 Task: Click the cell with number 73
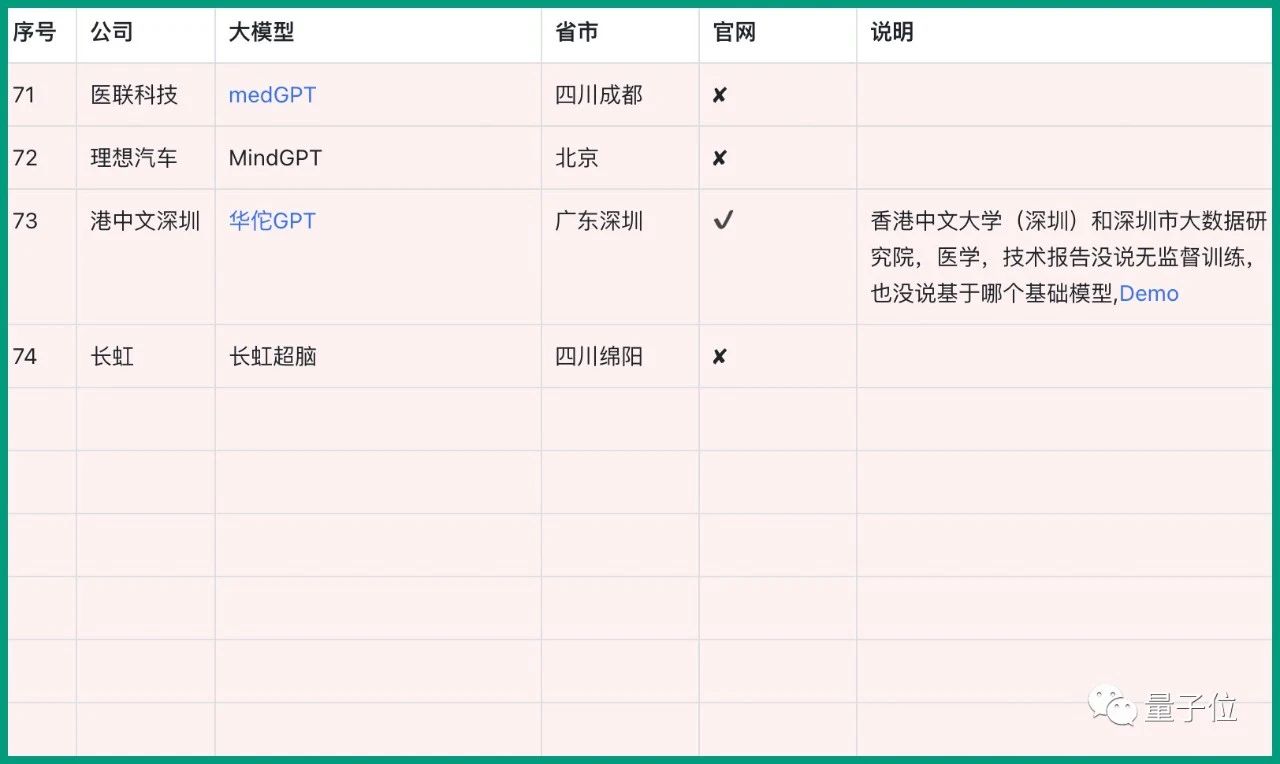(x=42, y=257)
